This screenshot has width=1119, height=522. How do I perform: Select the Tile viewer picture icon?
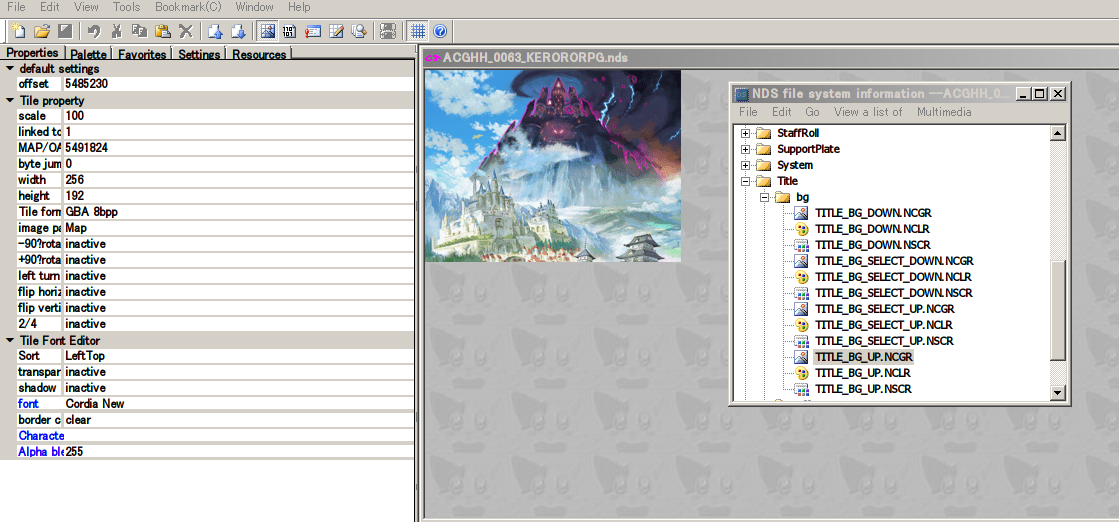click(x=268, y=31)
